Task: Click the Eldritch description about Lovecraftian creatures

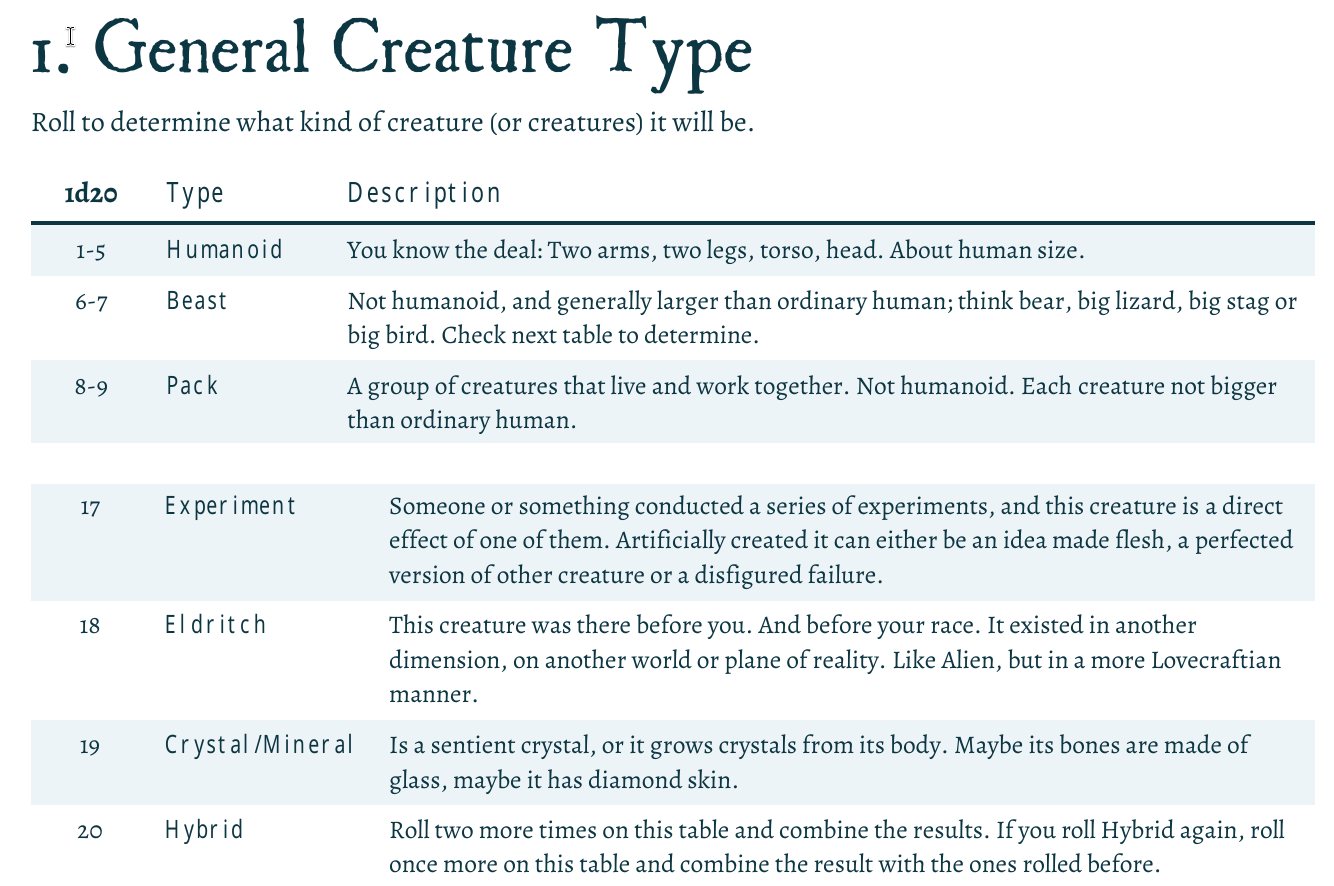Action: point(834,660)
